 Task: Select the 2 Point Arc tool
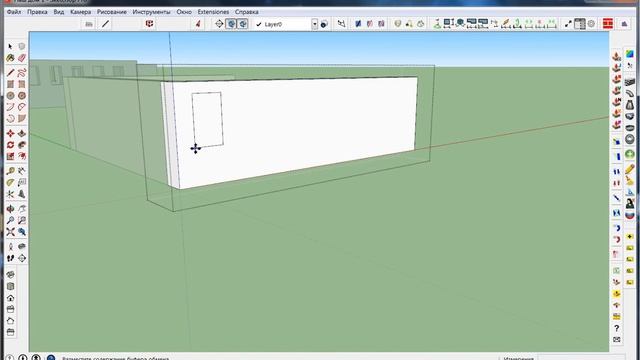[22, 107]
